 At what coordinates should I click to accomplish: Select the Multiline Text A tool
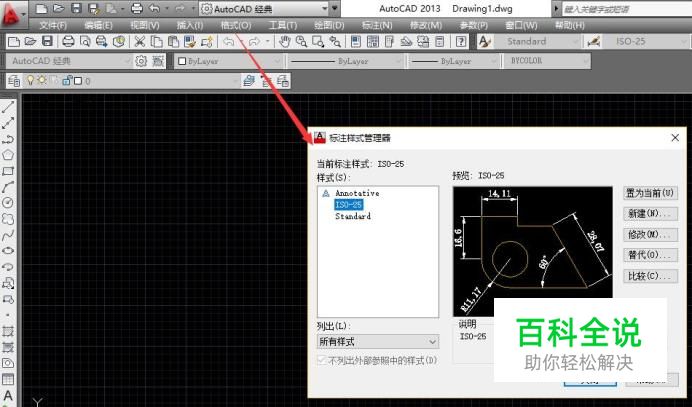pos(8,396)
